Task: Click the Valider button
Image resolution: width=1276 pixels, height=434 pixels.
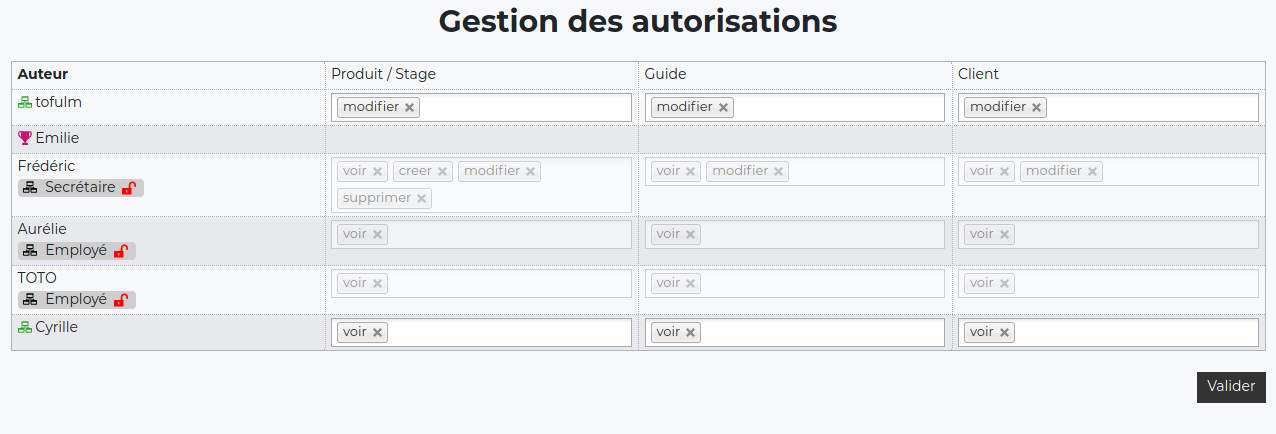Action: tap(1231, 387)
